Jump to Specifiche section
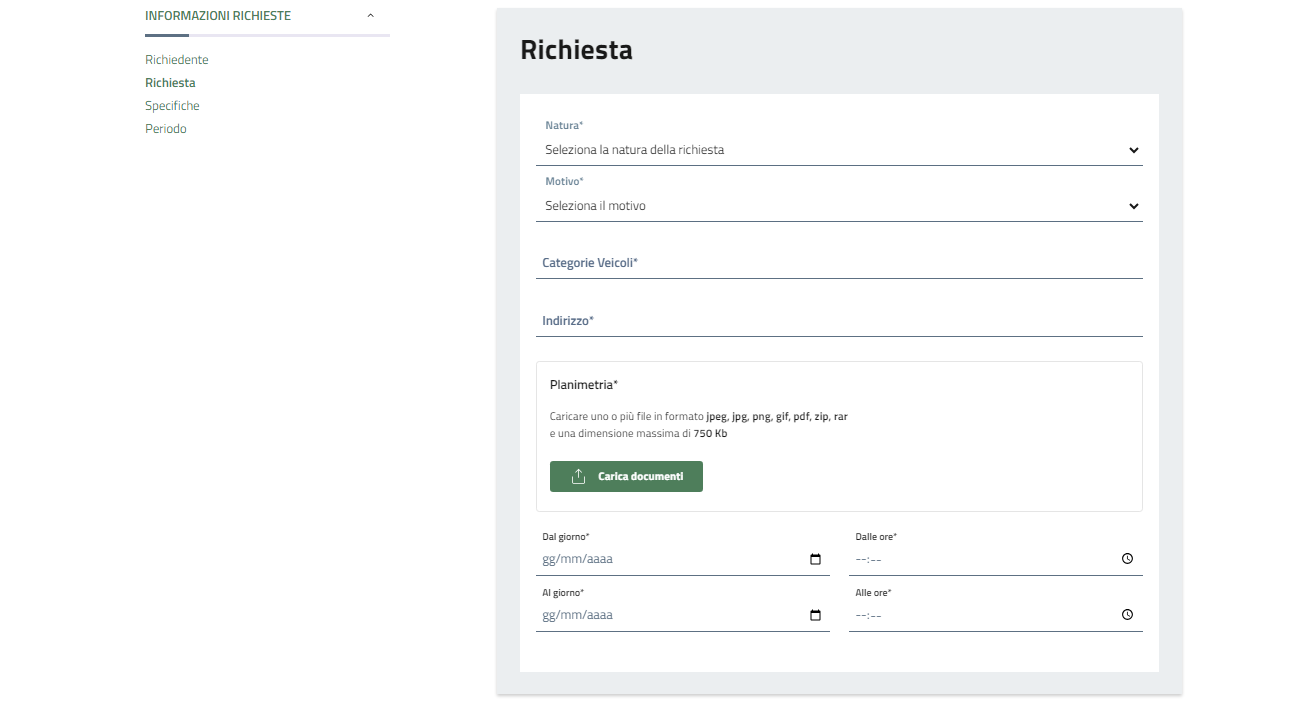 [x=172, y=106]
